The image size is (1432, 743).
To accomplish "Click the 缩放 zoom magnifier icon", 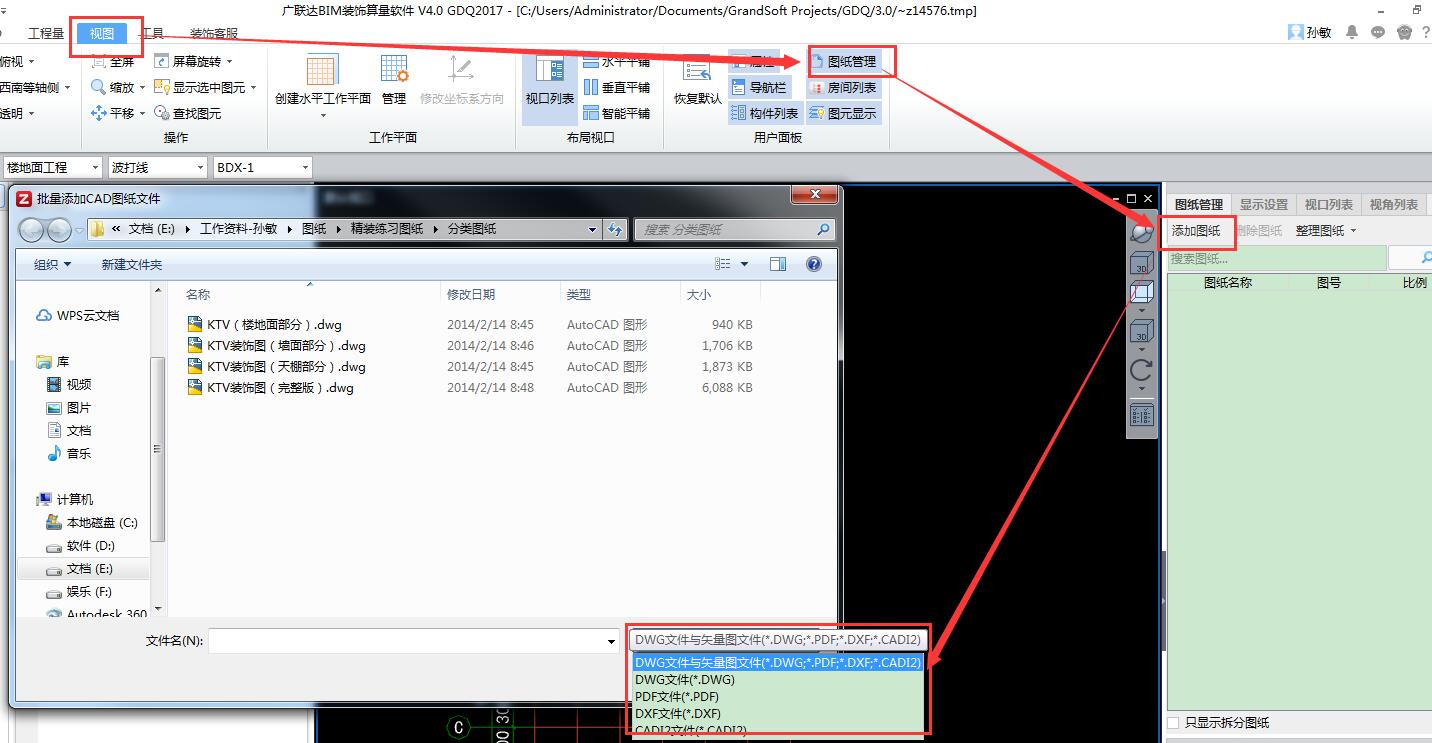I will [x=99, y=88].
